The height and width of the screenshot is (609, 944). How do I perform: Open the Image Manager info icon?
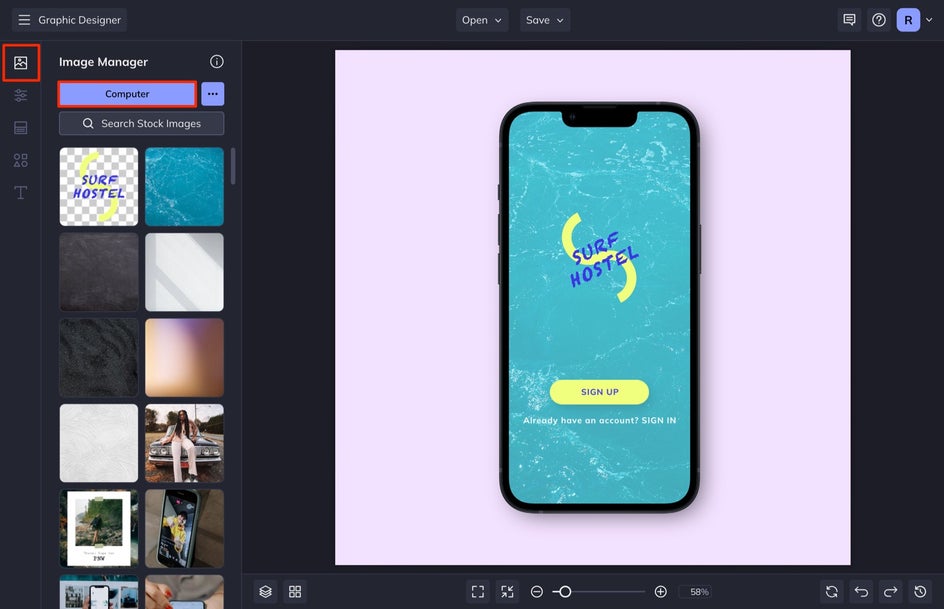point(217,62)
